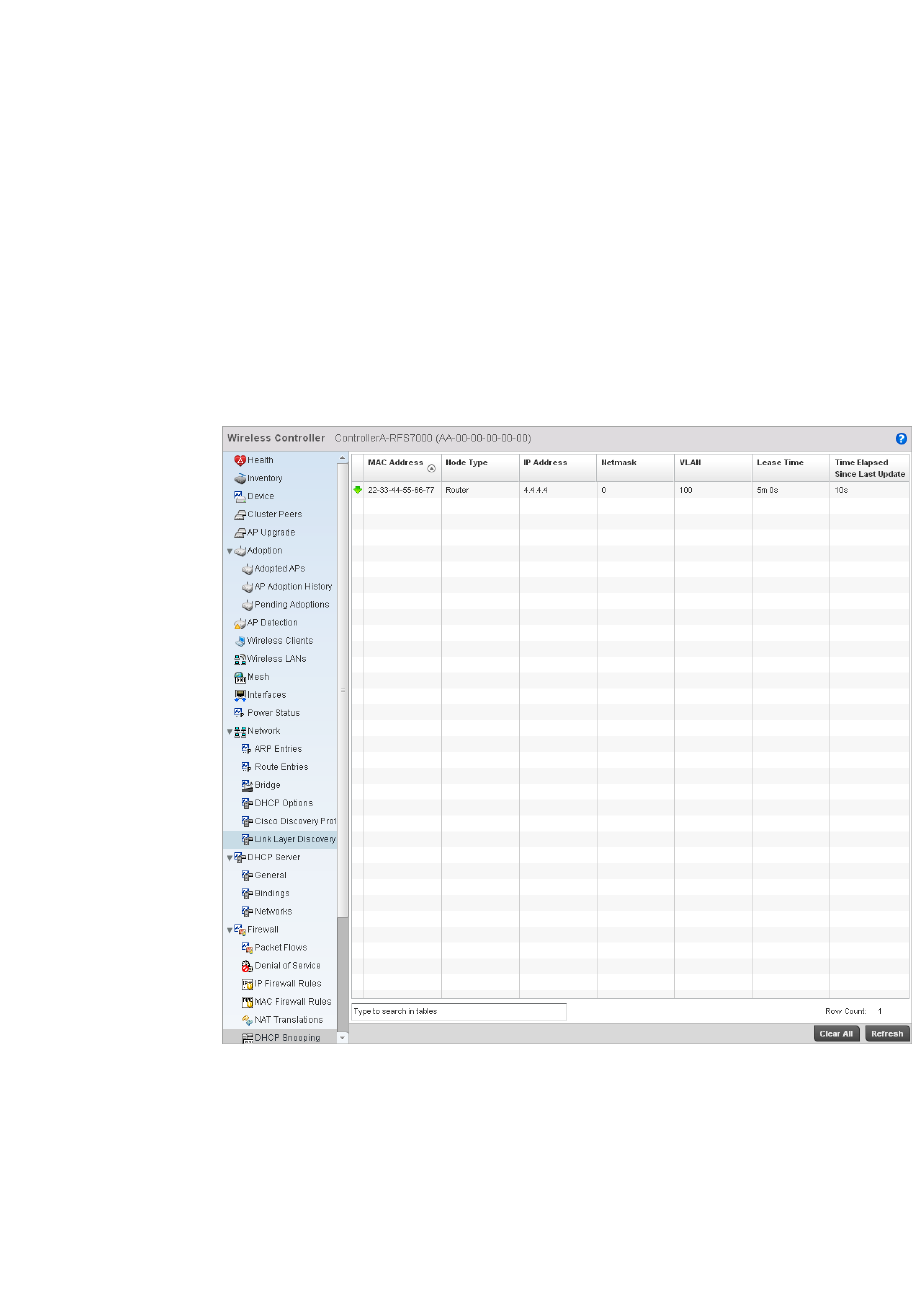Click the DHCP Options icon
This screenshot has width=912, height=1308.
coord(248,803)
